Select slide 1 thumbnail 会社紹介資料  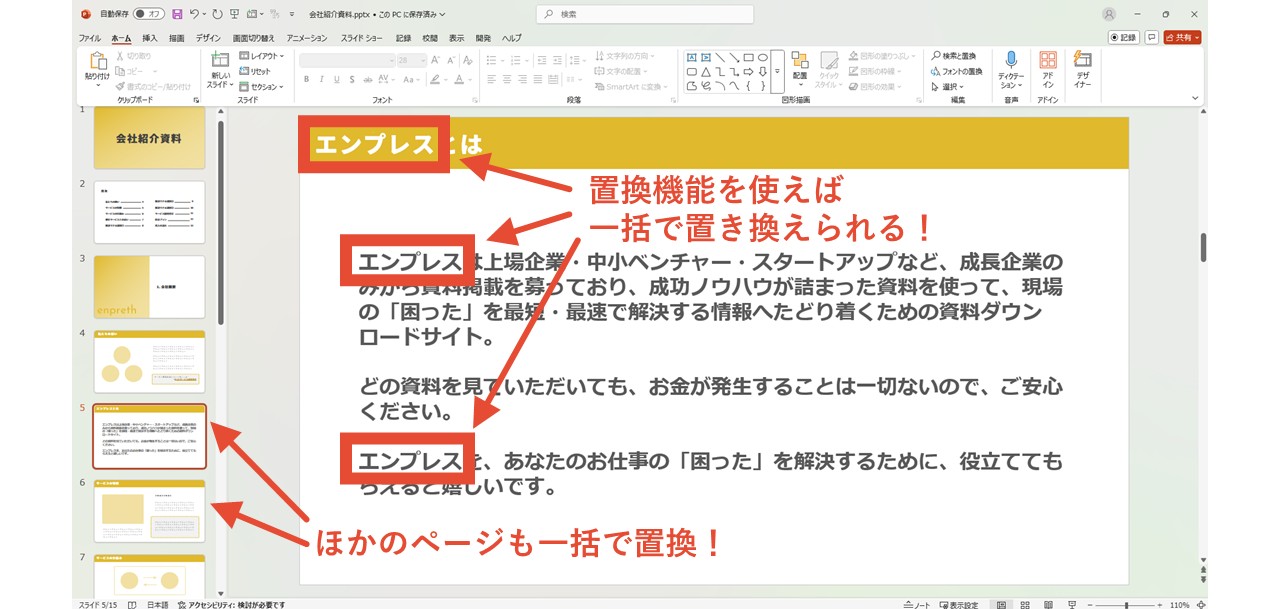(149, 137)
